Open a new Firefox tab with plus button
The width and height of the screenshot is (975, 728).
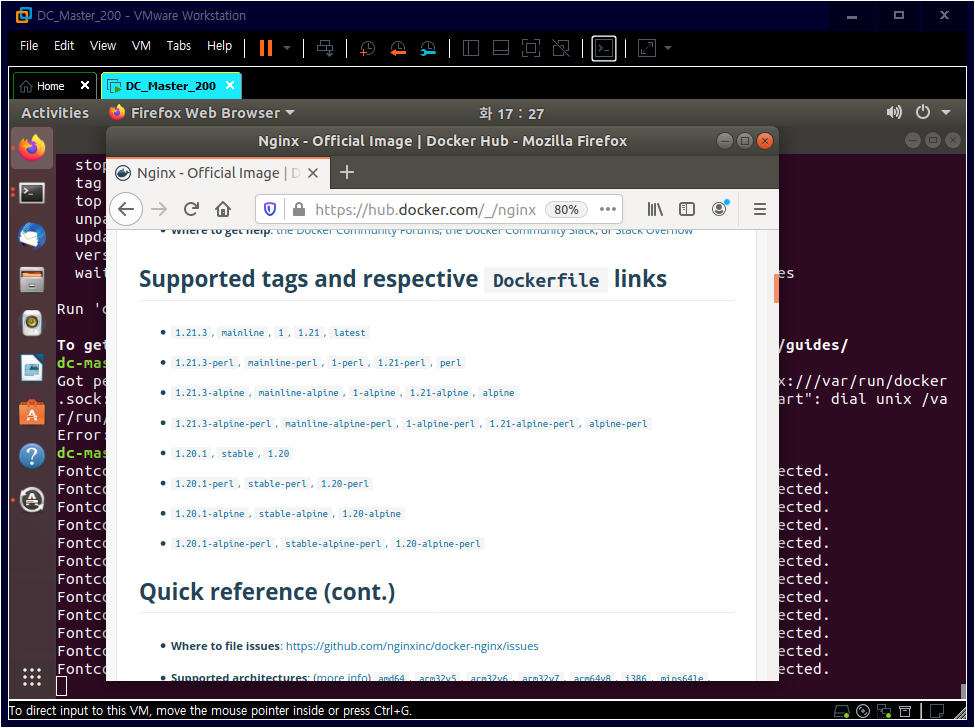[x=347, y=172]
